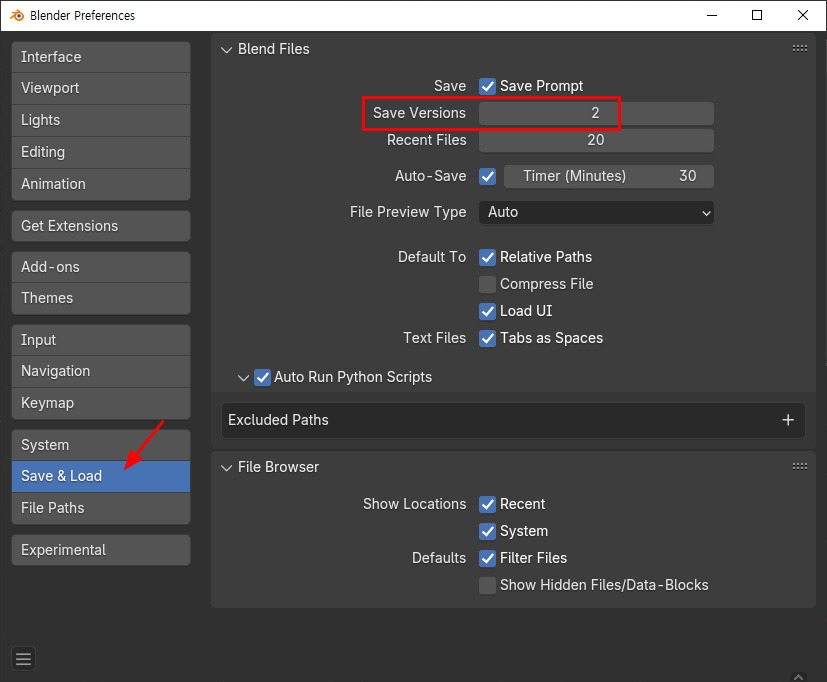Disable the Auto-Save checkbox

click(487, 176)
